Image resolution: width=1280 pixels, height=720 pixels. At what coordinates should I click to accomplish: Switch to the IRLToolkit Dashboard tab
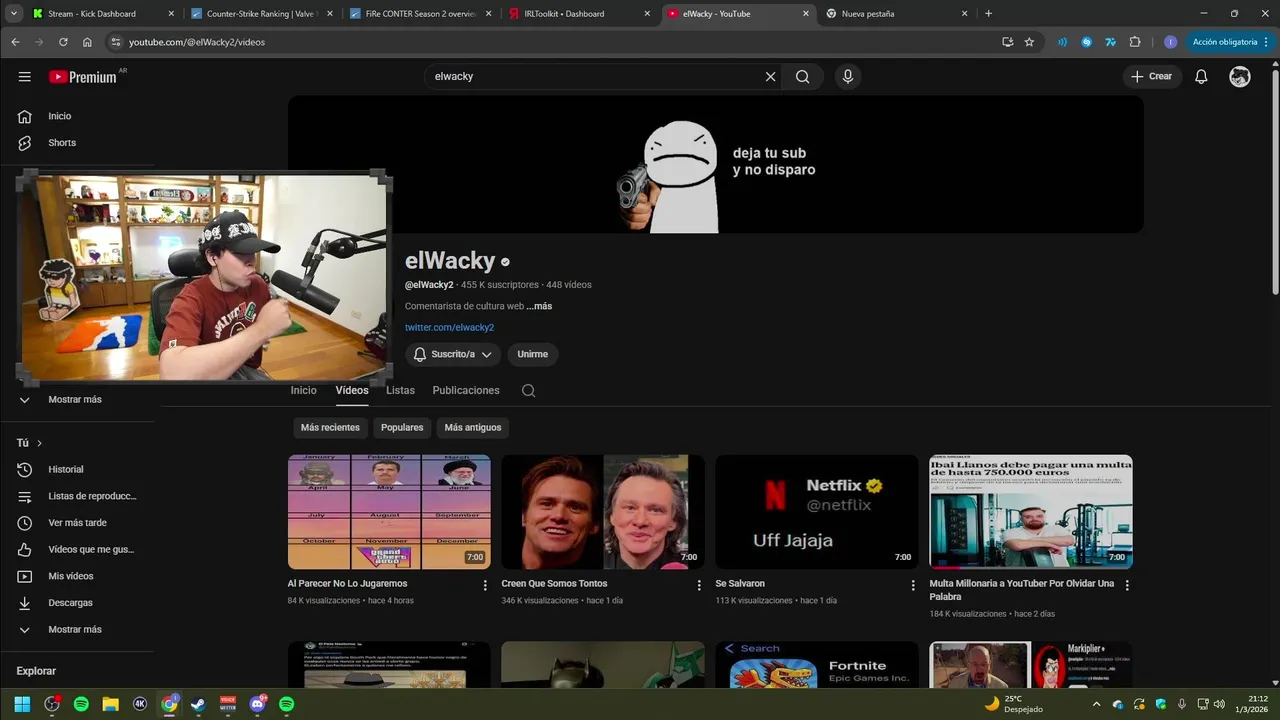click(x=581, y=14)
